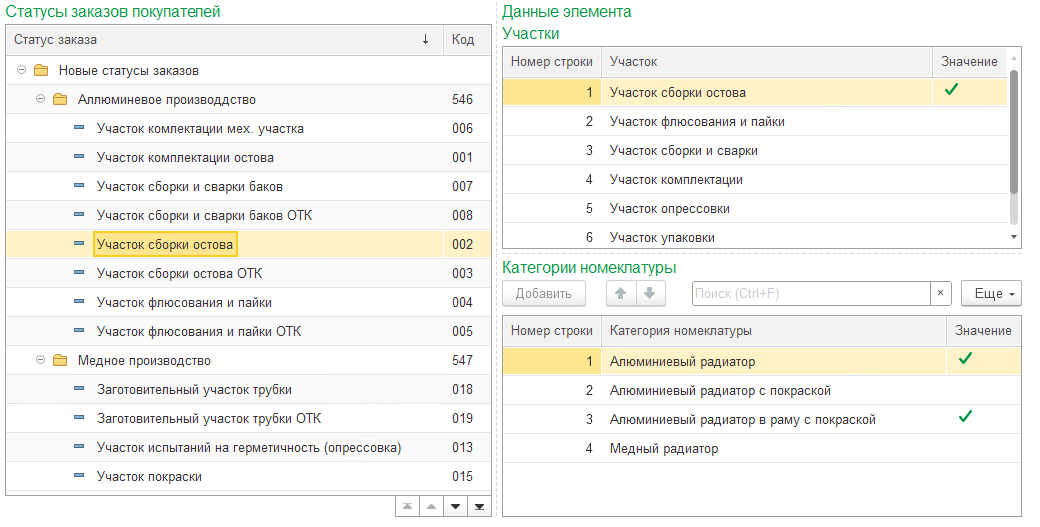Click item icon beside Участок покраски
Viewport: 1040px width, 527px height.
click(x=79, y=477)
